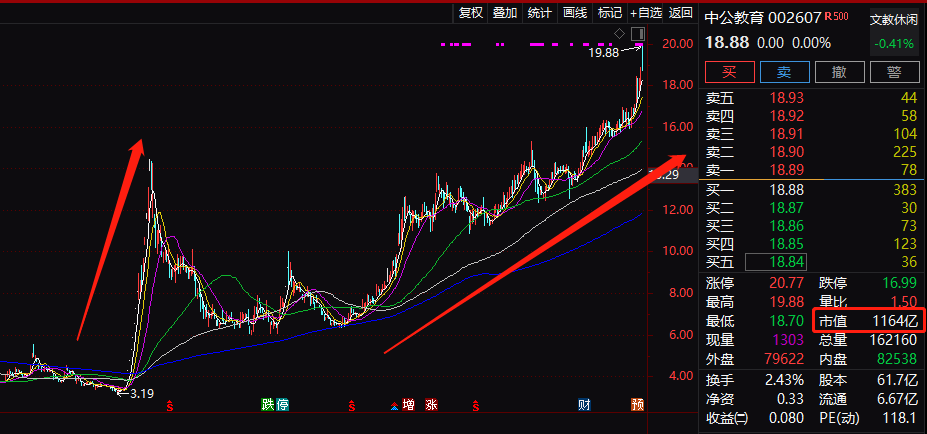Select the 卖一 price 18.89
Viewport: 927px width, 434px height.
click(786, 170)
